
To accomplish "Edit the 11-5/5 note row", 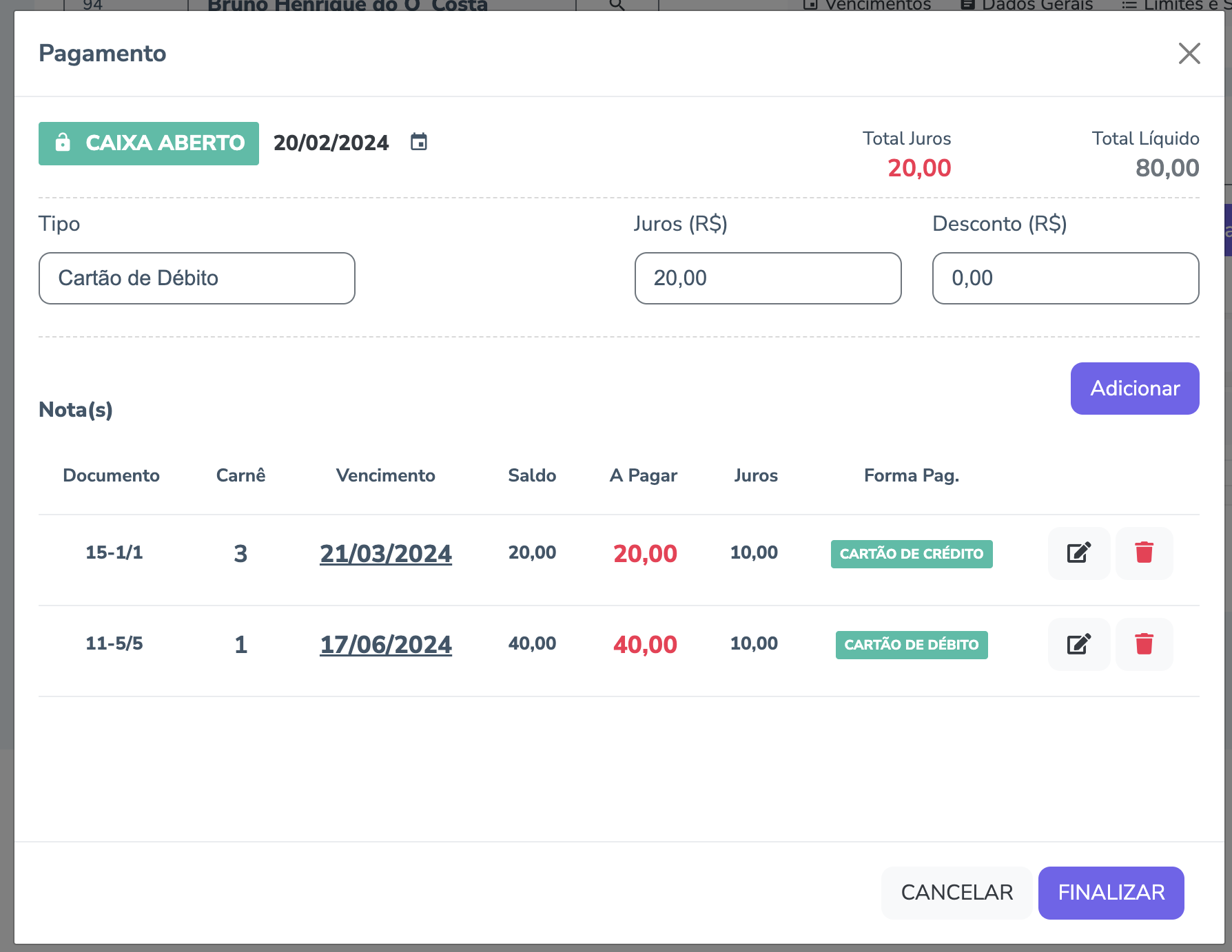I will [x=1078, y=644].
